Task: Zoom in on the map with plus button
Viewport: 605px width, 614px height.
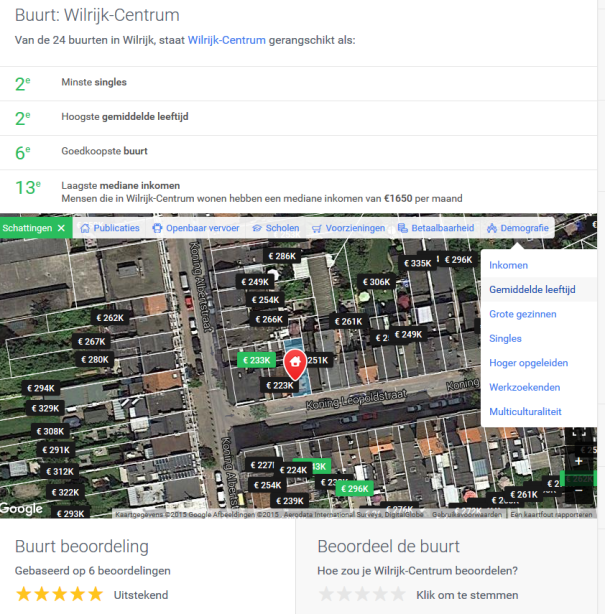Action: pyautogui.click(x=578, y=461)
